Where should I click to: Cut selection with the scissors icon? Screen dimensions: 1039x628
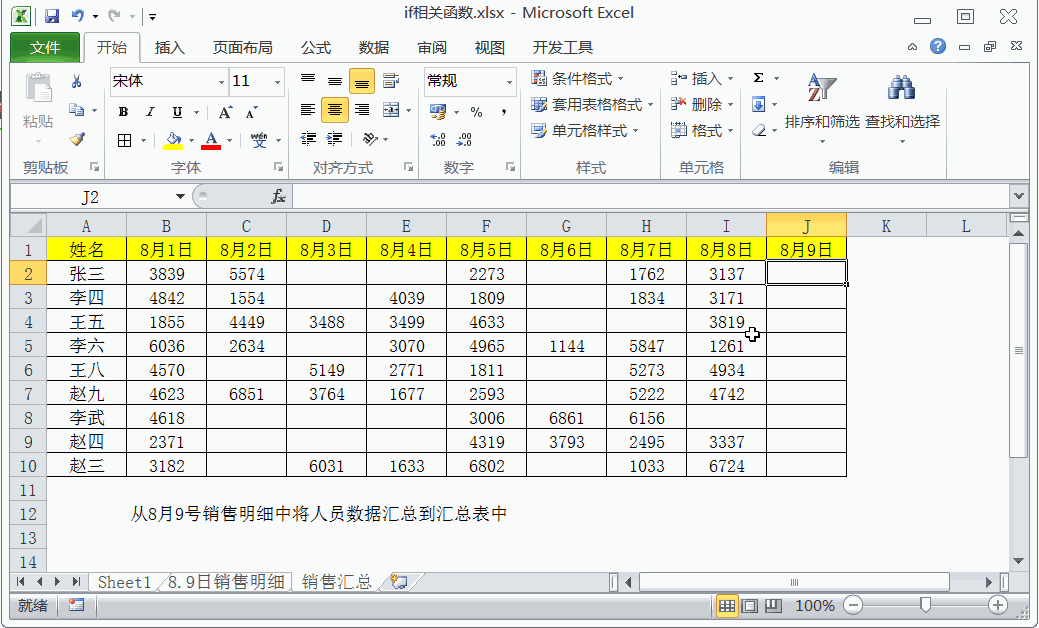click(x=77, y=81)
